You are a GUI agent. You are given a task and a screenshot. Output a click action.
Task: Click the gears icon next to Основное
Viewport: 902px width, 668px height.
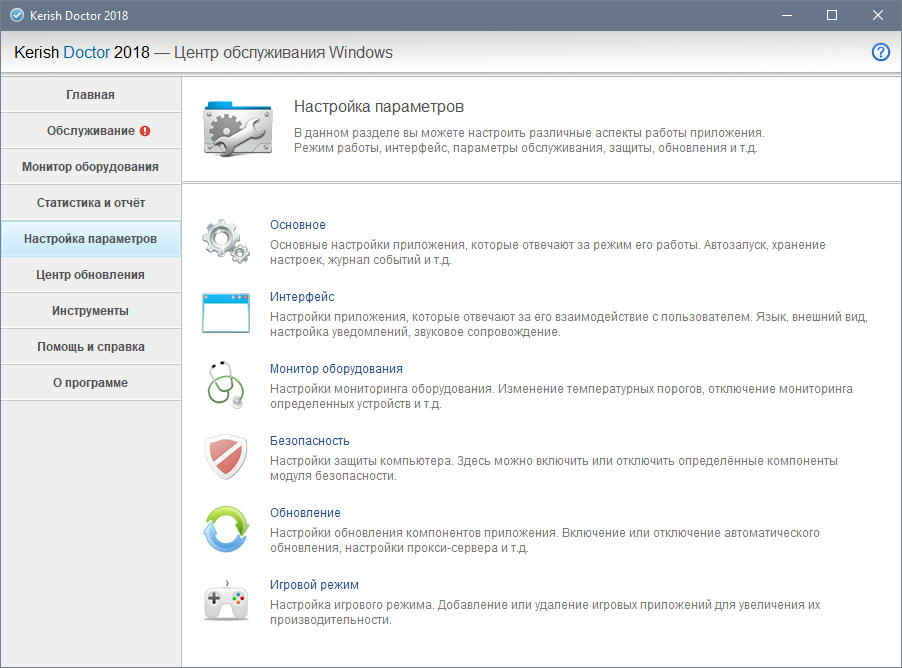coord(226,242)
